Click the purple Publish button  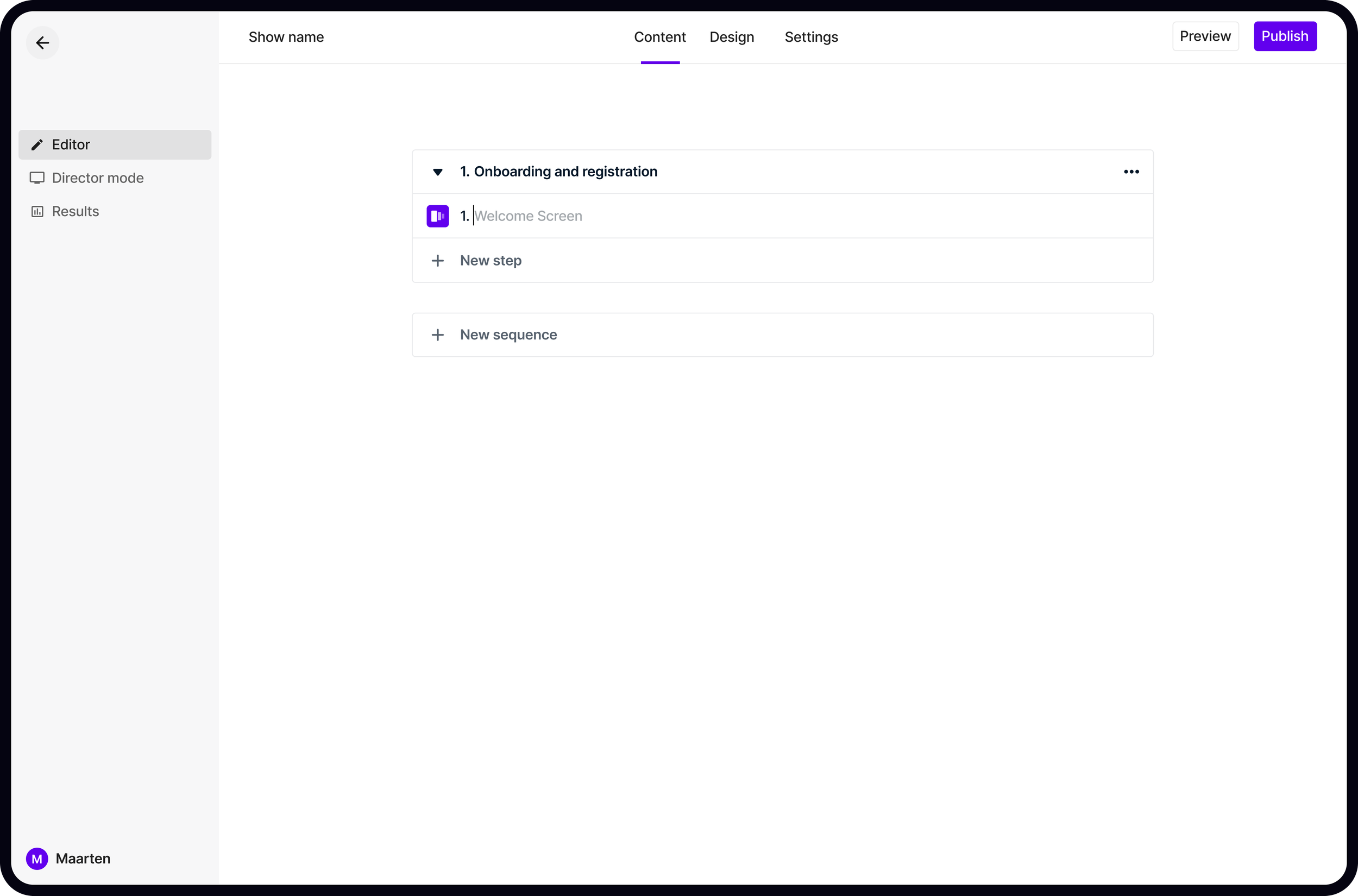[1284, 36]
